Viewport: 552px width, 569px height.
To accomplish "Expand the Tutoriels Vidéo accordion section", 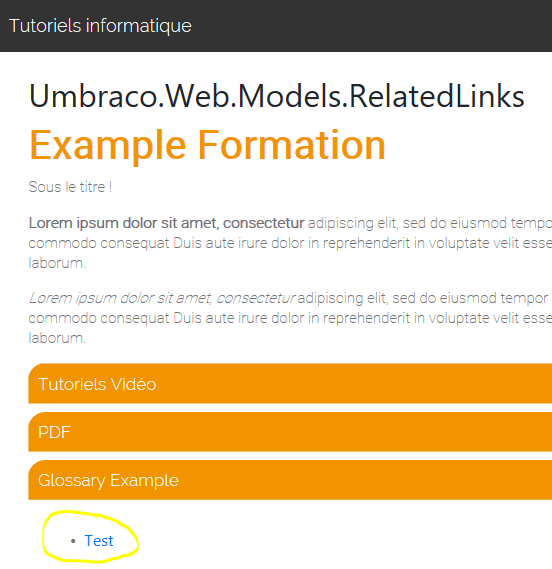I will tap(290, 384).
